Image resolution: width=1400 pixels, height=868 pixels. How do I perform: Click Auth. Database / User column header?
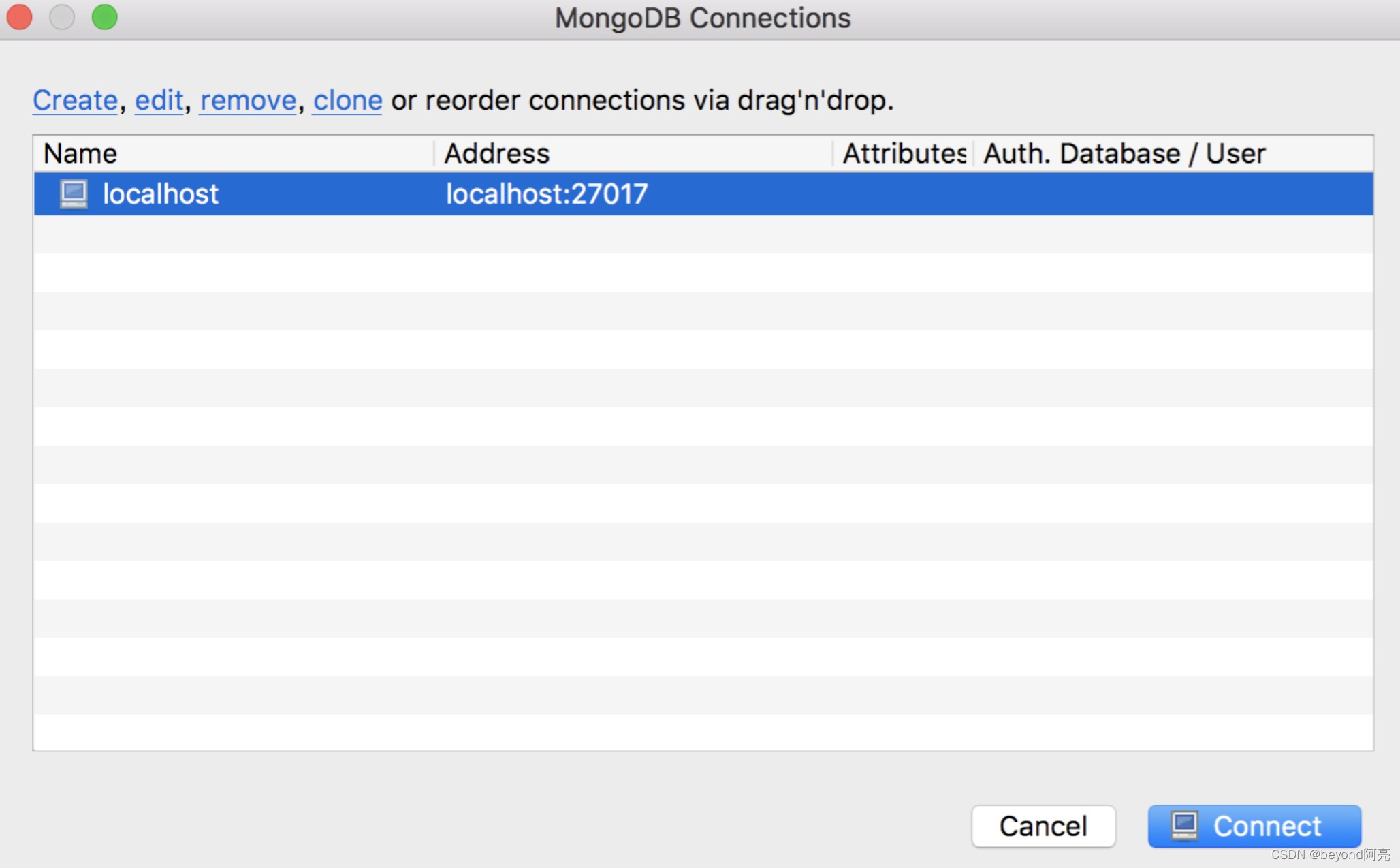(1124, 153)
